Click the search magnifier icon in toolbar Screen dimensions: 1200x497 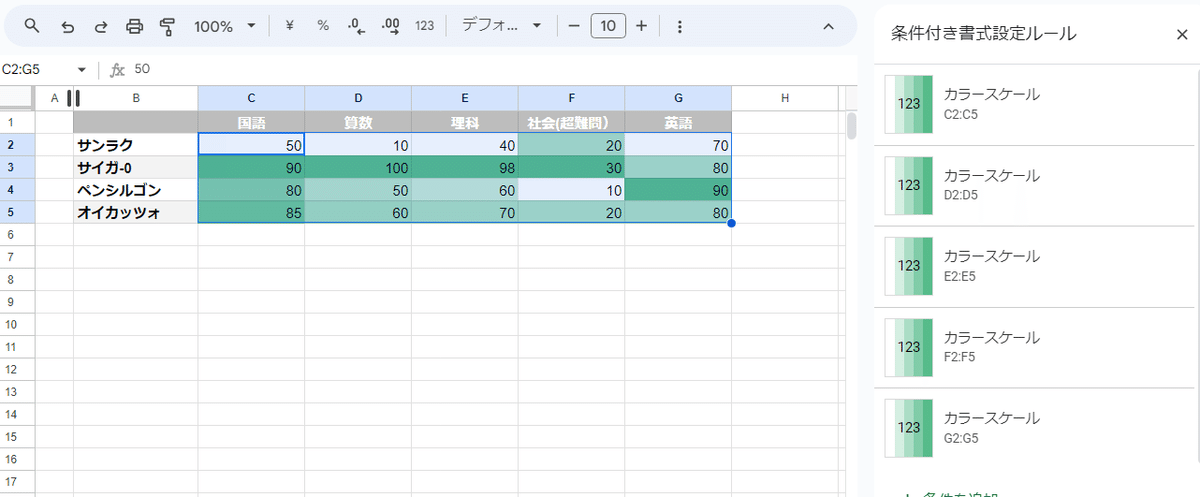tap(33, 26)
